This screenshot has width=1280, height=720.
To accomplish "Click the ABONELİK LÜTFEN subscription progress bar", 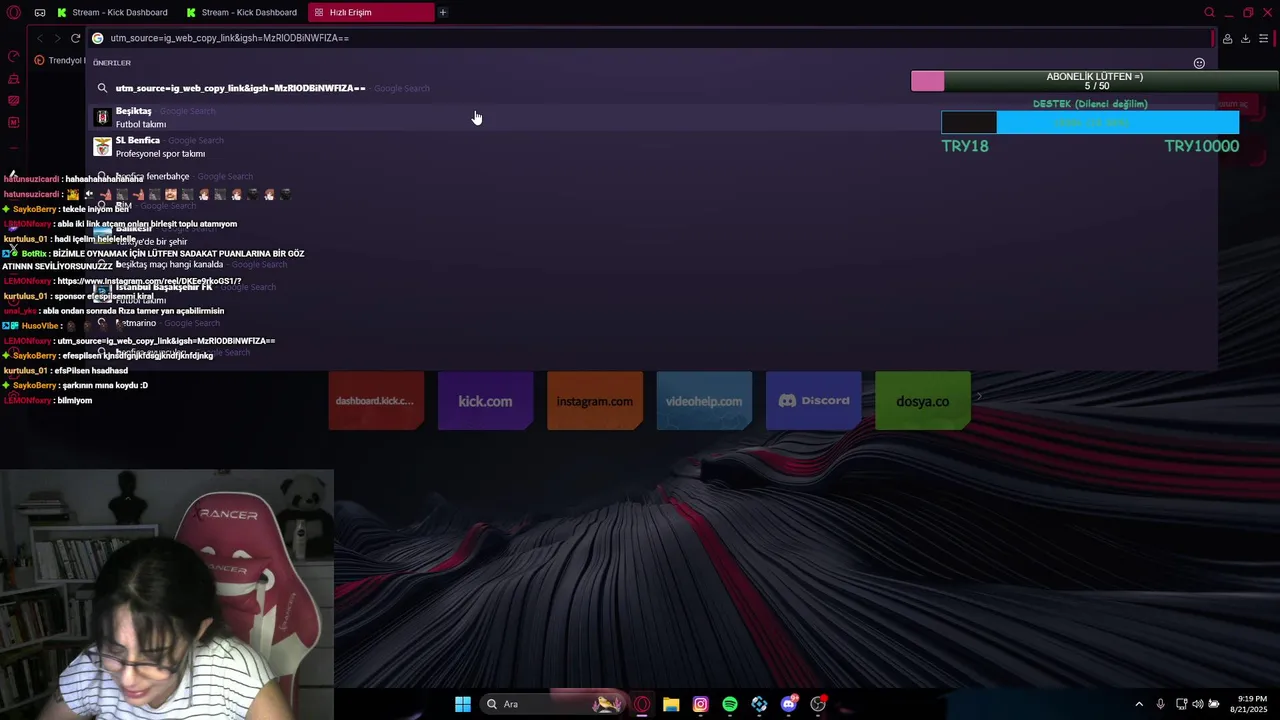I will pos(1095,81).
